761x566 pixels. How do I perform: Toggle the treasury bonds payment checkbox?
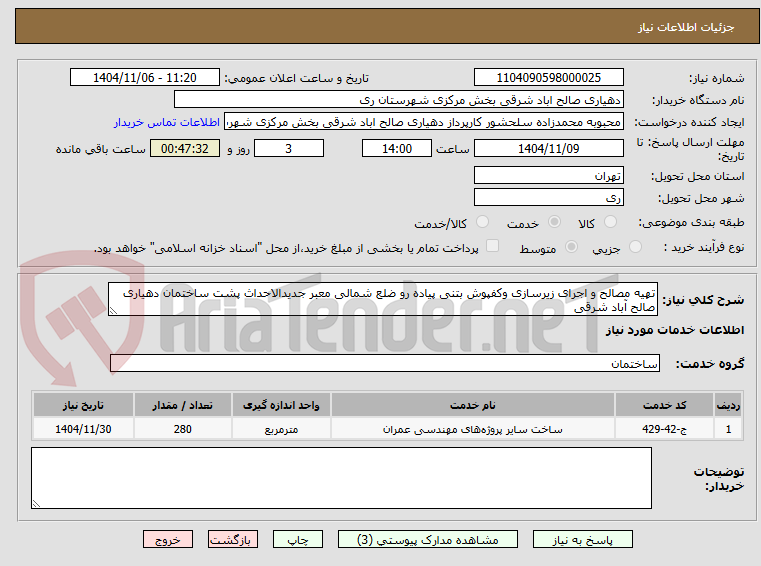coord(492,246)
